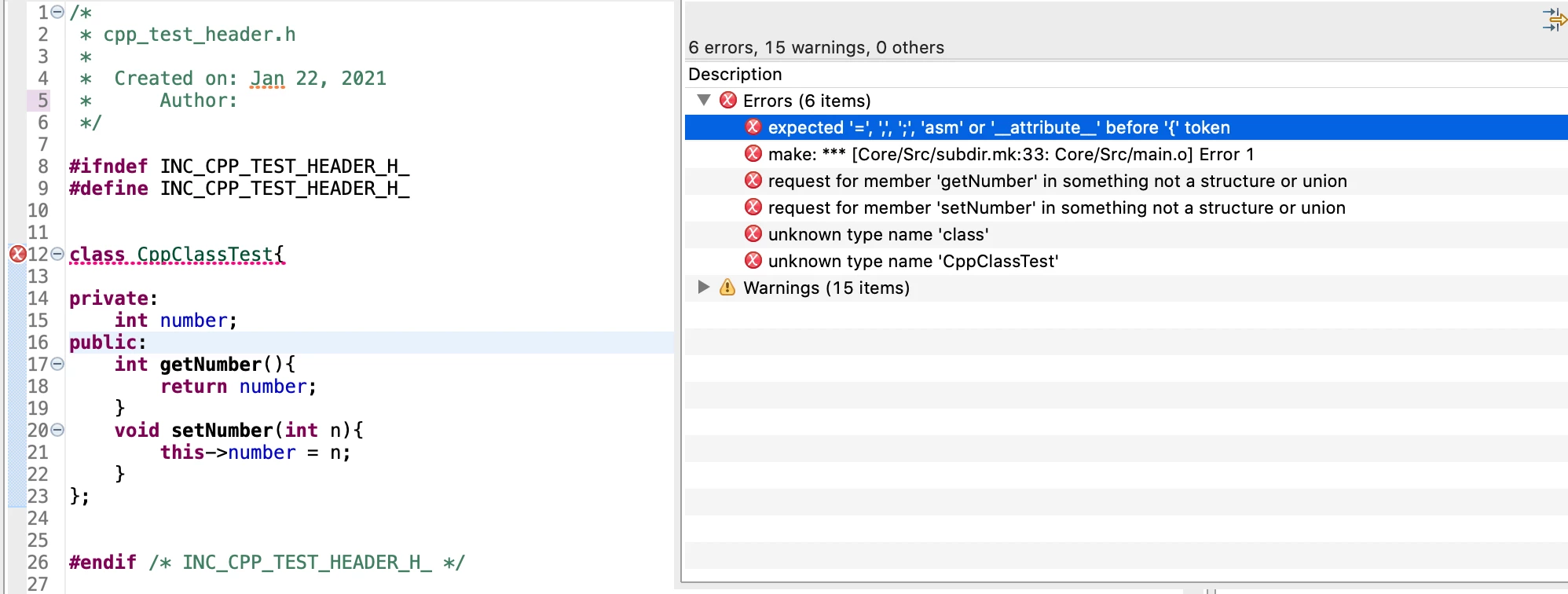Click error icon beside 'CppClassTest' error
Viewport: 1568px width, 594px height.
[x=753, y=260]
